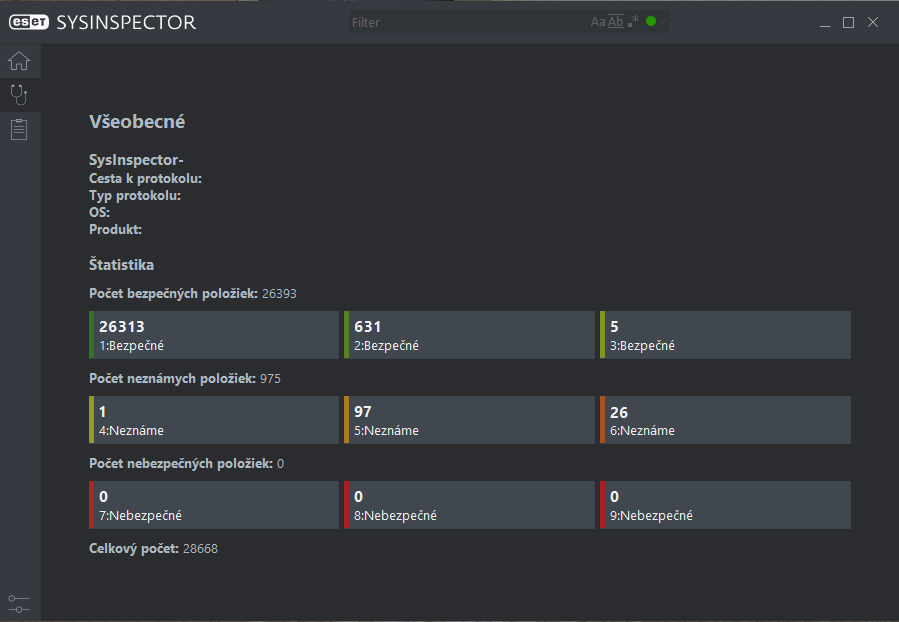Click the 'Celkový počet: 28668' line

coord(153,549)
